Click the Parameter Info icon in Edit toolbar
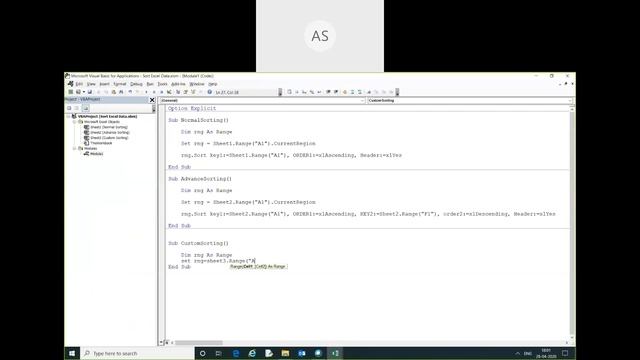This screenshot has width=640, height=360. pyautogui.click(x=312, y=92)
